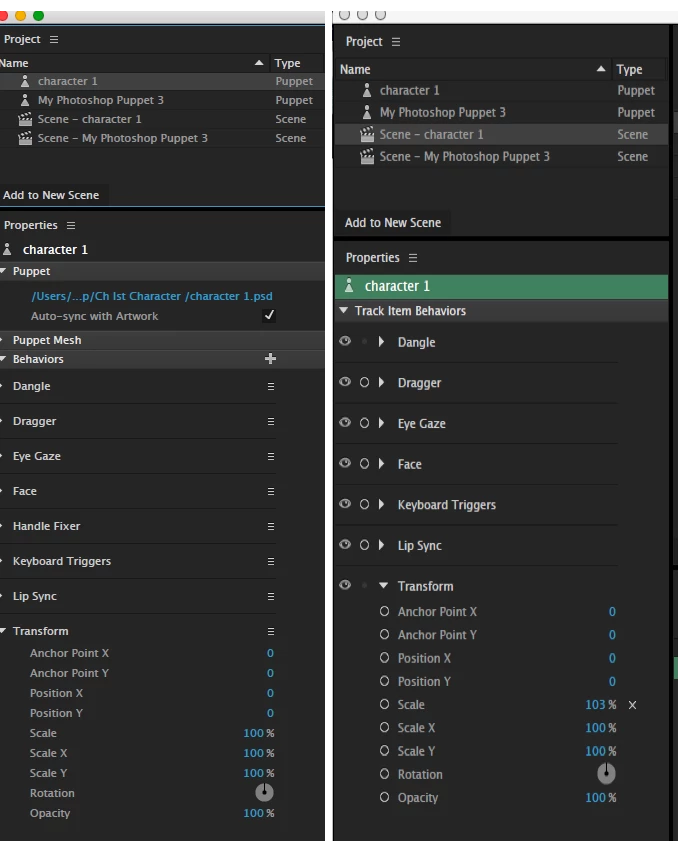Open the Face behavior options menu icon

(x=270, y=491)
